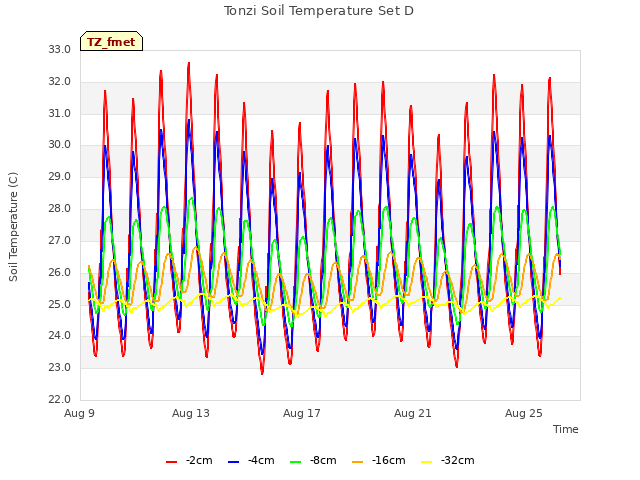
Task: Click the Aug 25 x-axis tick label
Action: pyautogui.click(x=524, y=413)
